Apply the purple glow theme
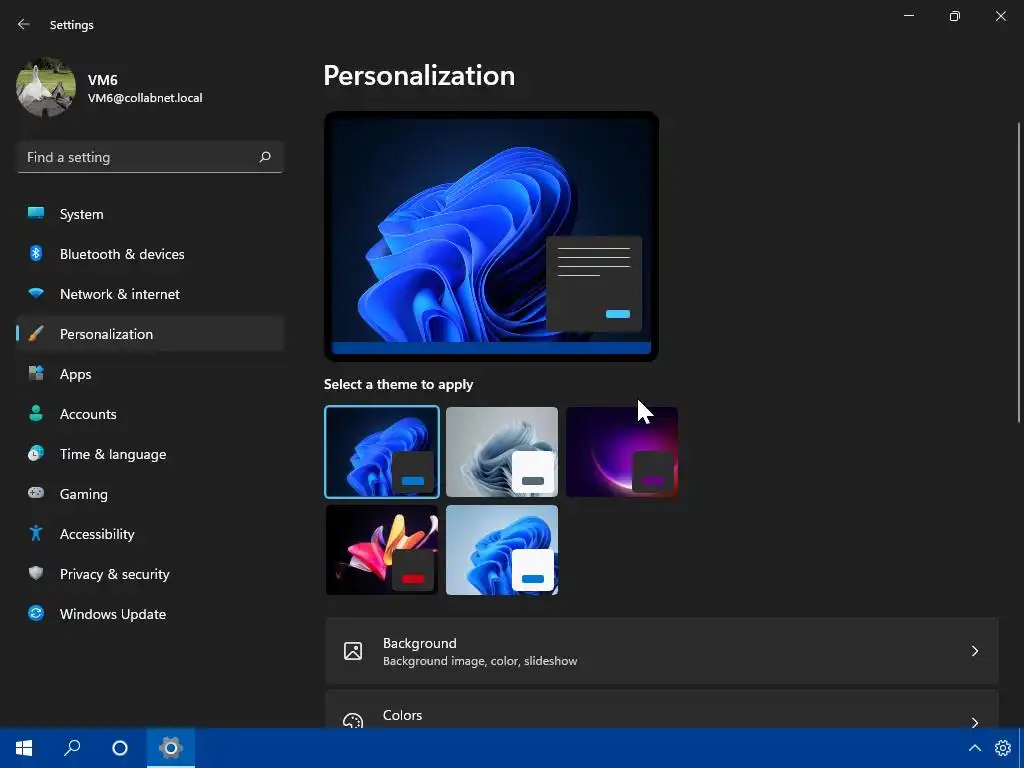The height and width of the screenshot is (768, 1024). pos(622,452)
